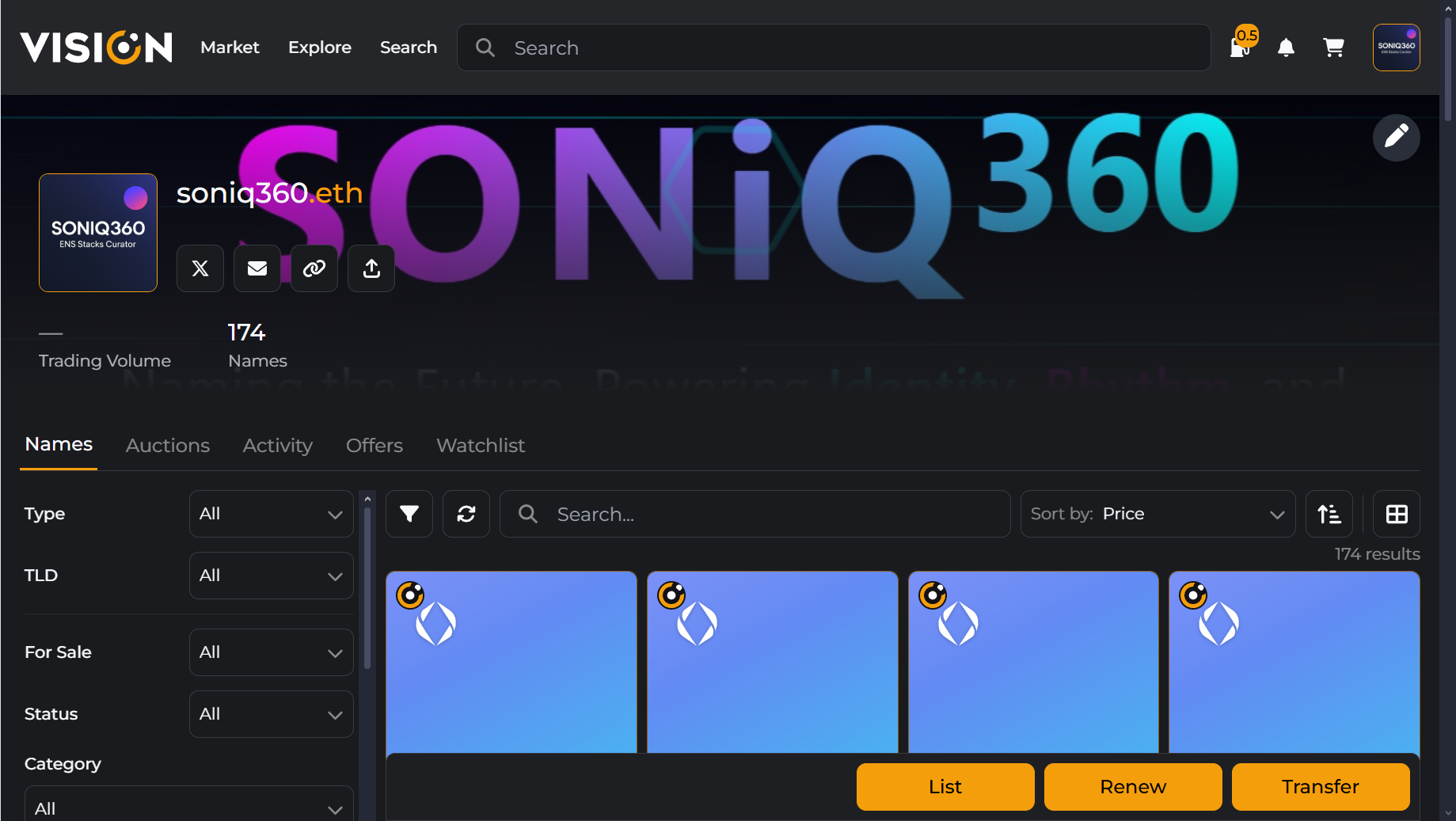Image resolution: width=1456 pixels, height=821 pixels.
Task: Toggle the sort direction icon
Action: 1329,514
